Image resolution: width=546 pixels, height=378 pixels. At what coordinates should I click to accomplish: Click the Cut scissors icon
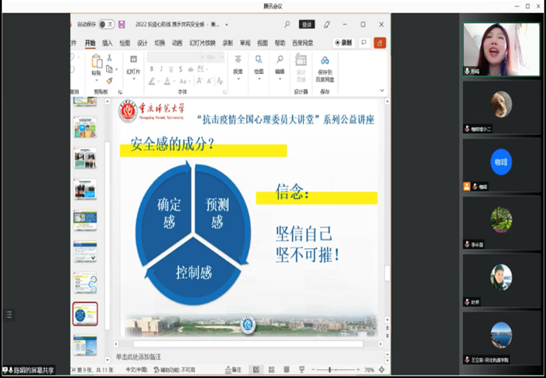pos(109,58)
